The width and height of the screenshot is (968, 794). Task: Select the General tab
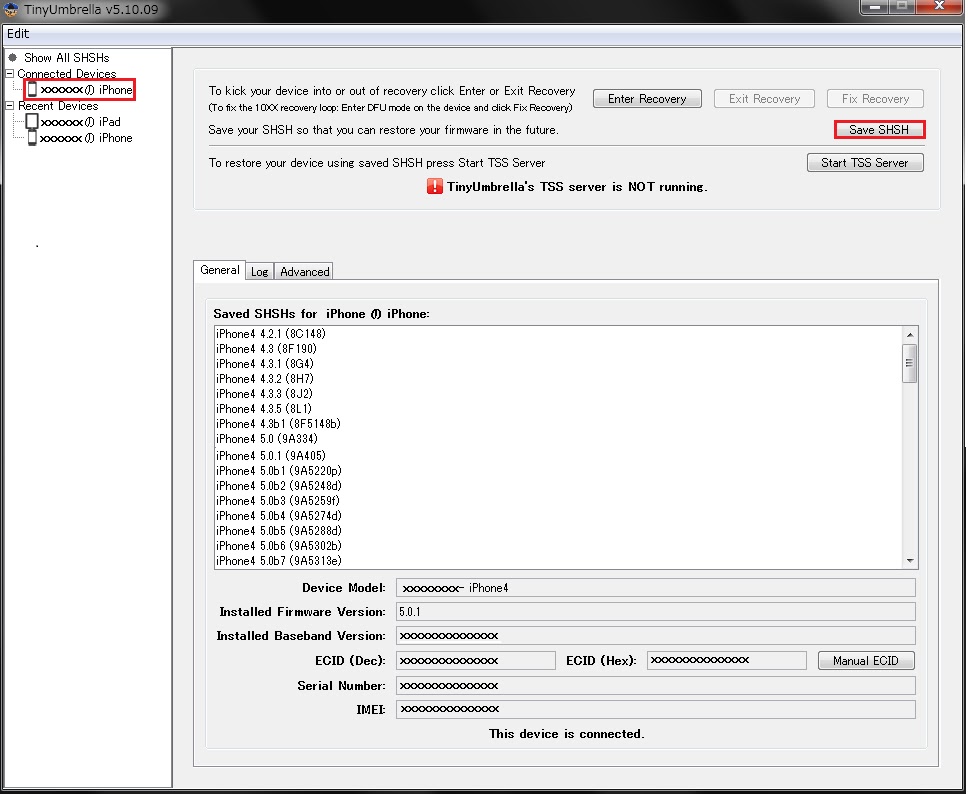pos(219,270)
